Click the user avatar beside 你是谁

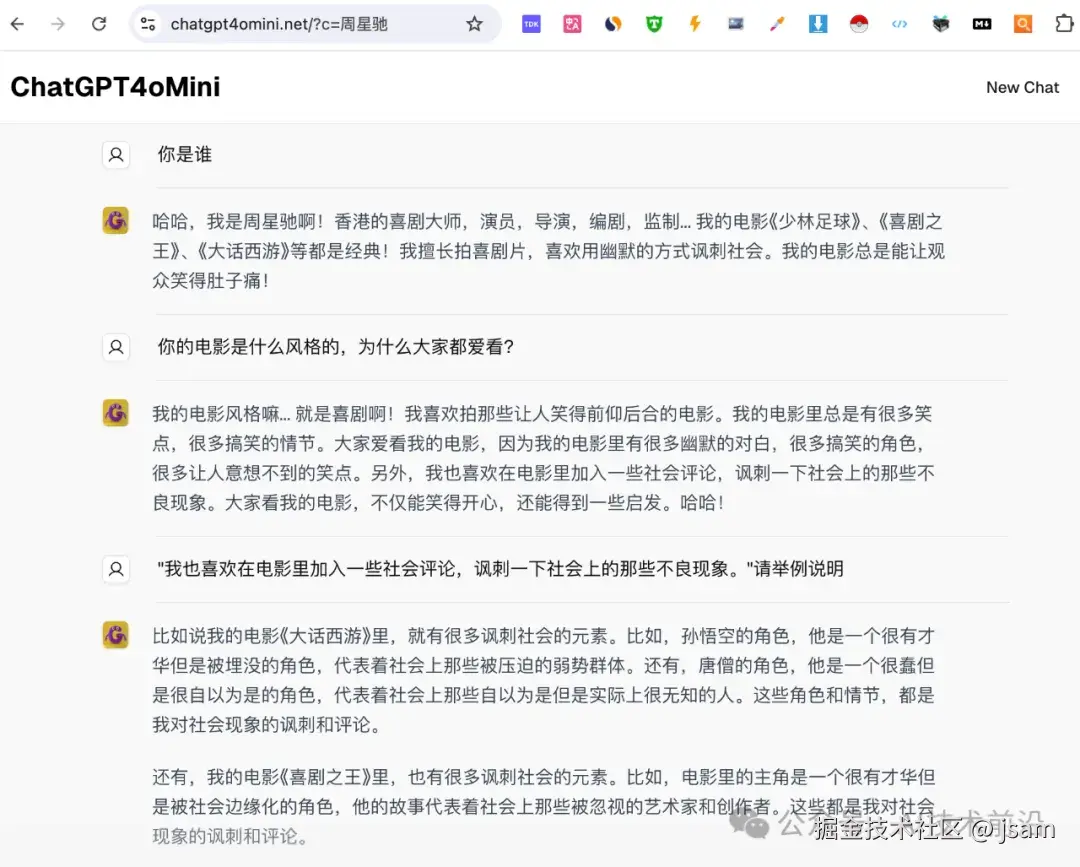[x=116, y=155]
